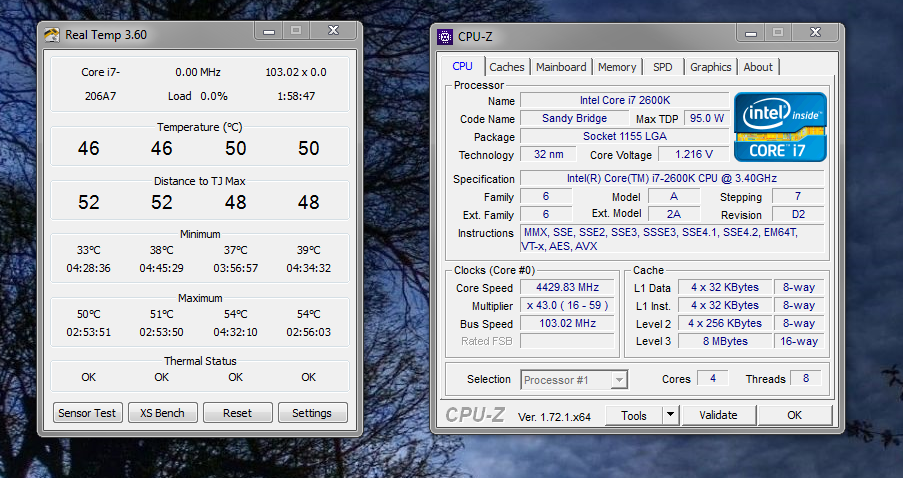Click the Core Voltage value '1.216 V'

pos(693,154)
